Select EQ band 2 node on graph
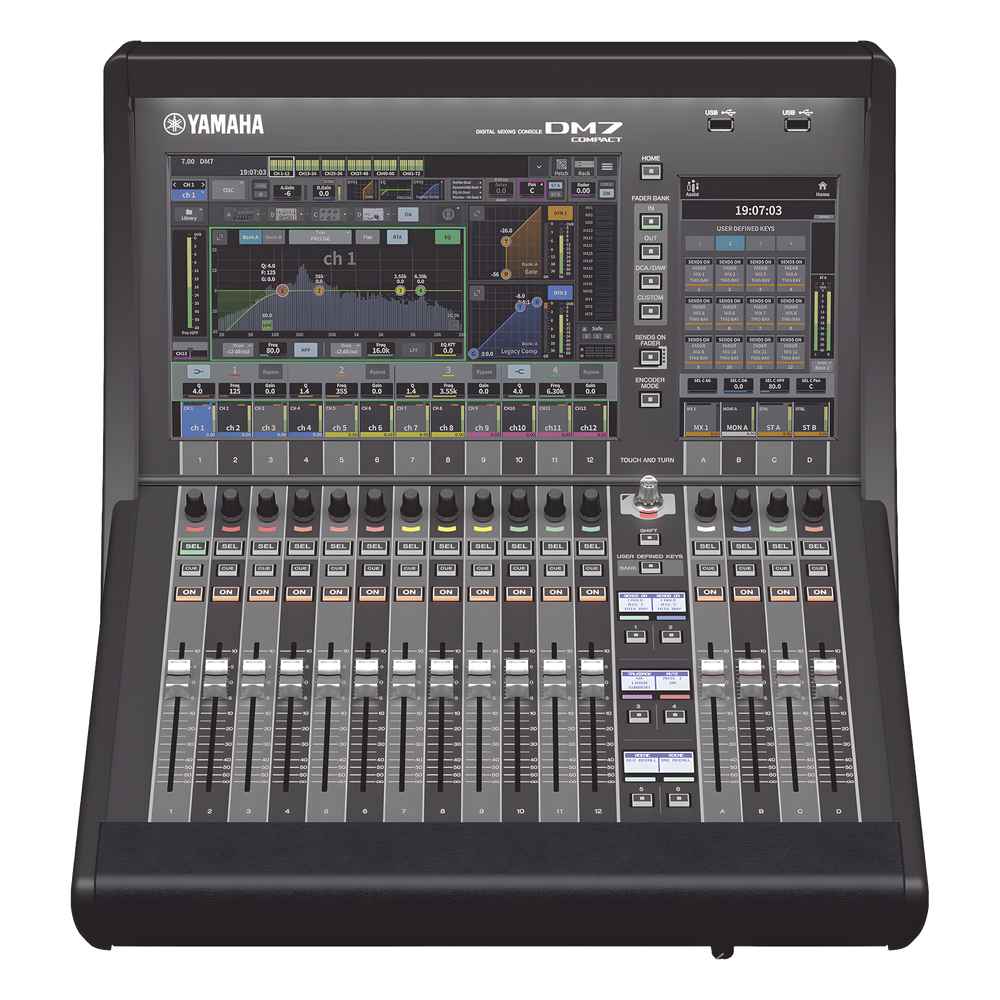Screen dimensions: 1000x1000 [x=320, y=291]
